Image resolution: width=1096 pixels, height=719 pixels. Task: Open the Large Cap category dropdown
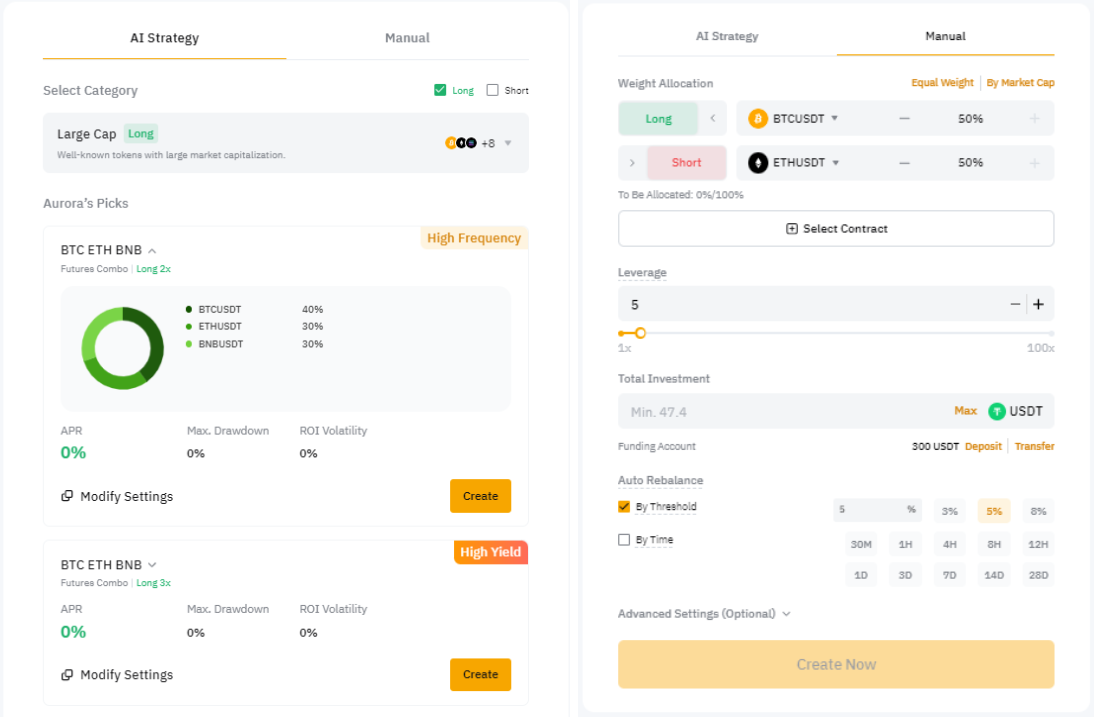click(508, 143)
